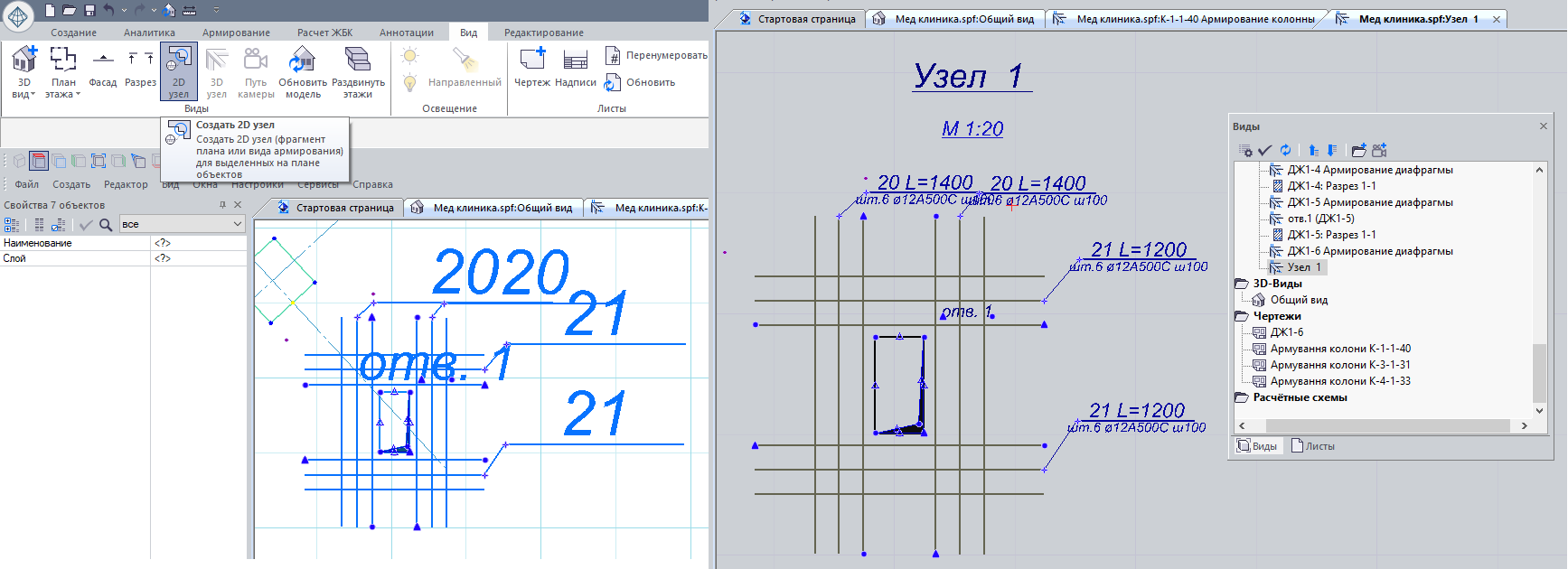Expand the План этажа dropdown
1568x569 pixels.
pos(63,94)
